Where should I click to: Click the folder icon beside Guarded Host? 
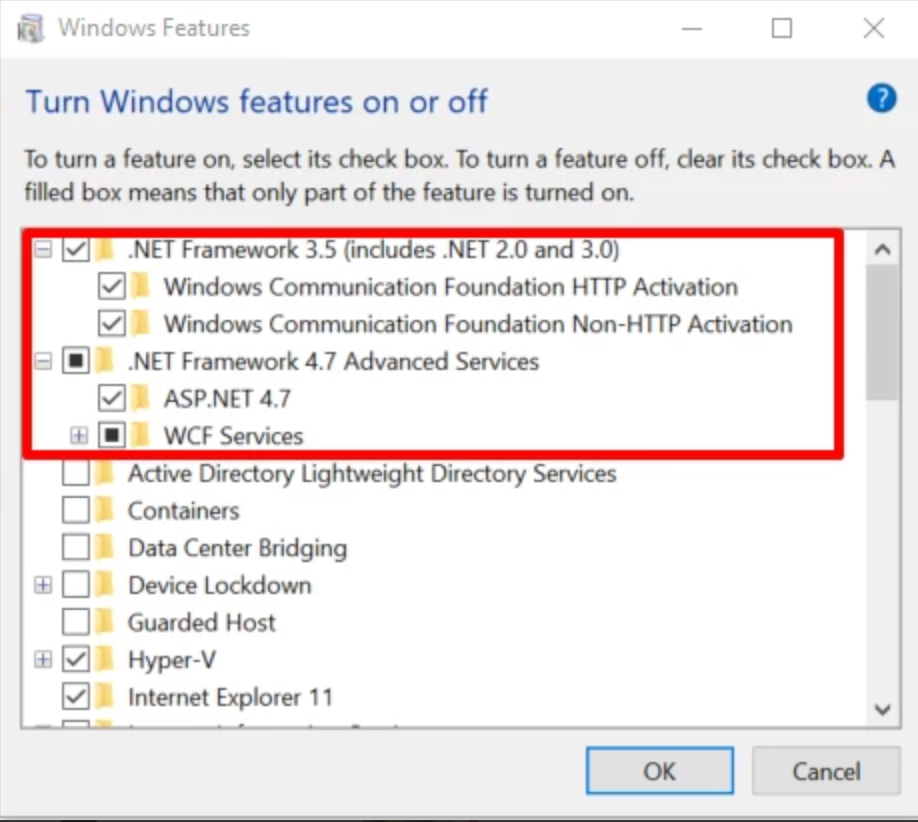105,623
